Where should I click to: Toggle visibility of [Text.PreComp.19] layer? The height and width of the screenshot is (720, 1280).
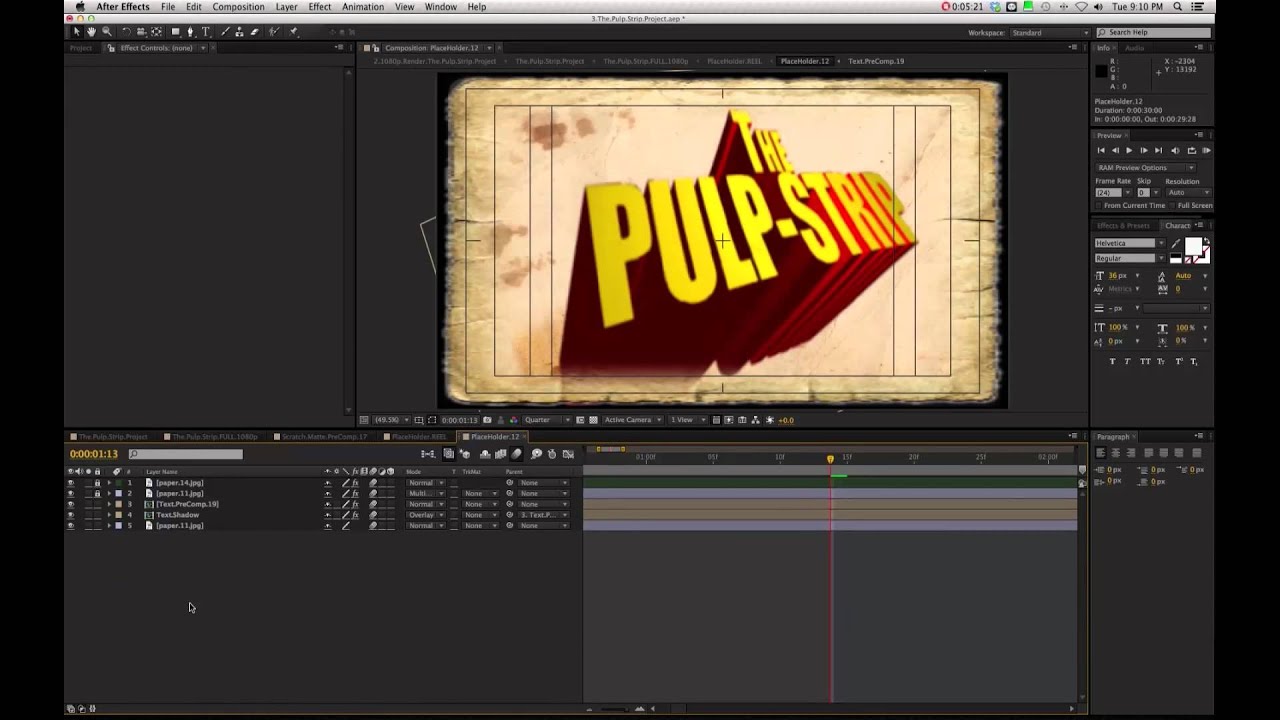pos(70,504)
